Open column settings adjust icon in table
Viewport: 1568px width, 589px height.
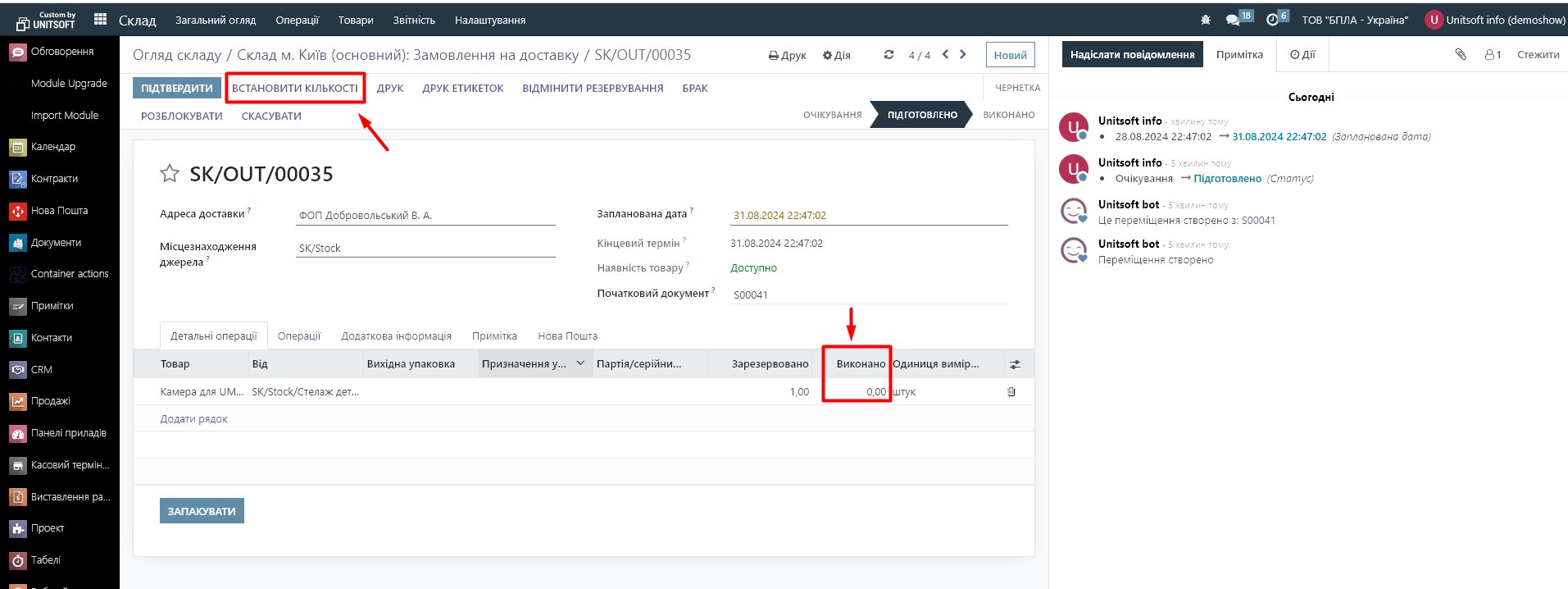pyautogui.click(x=1015, y=364)
